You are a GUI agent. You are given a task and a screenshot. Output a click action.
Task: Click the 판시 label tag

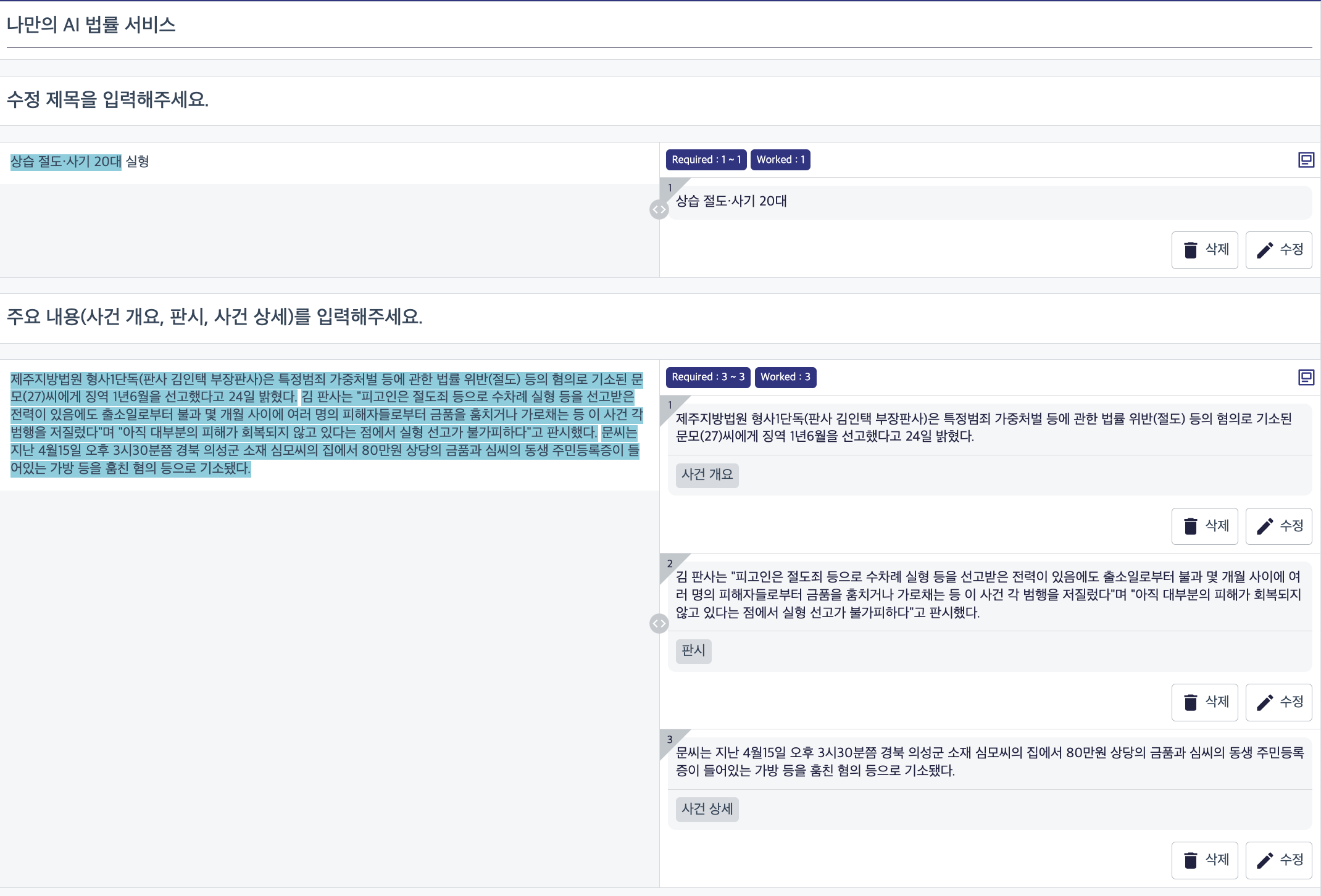click(693, 651)
